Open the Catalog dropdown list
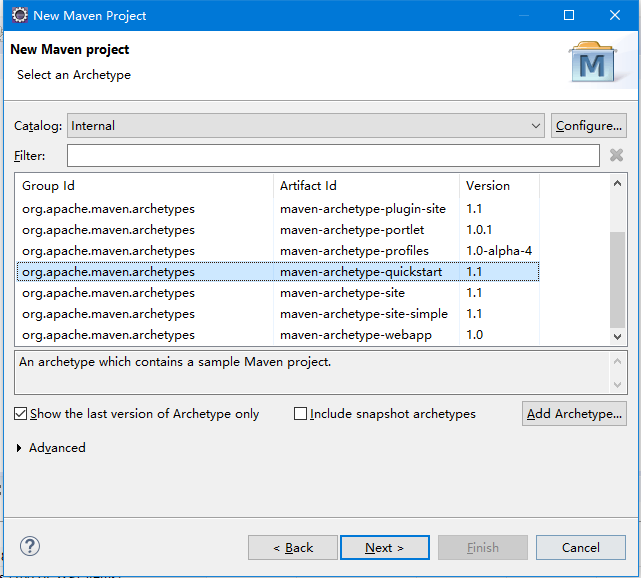The width and height of the screenshot is (641, 578). pos(536,126)
